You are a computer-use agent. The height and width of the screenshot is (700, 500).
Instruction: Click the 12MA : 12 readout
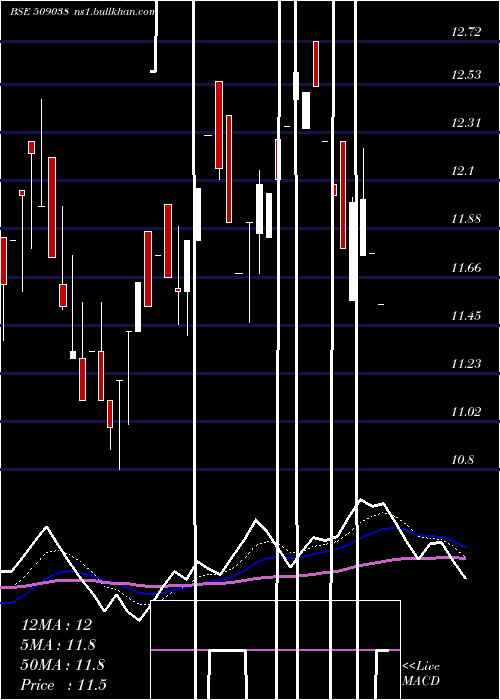pos(57,625)
